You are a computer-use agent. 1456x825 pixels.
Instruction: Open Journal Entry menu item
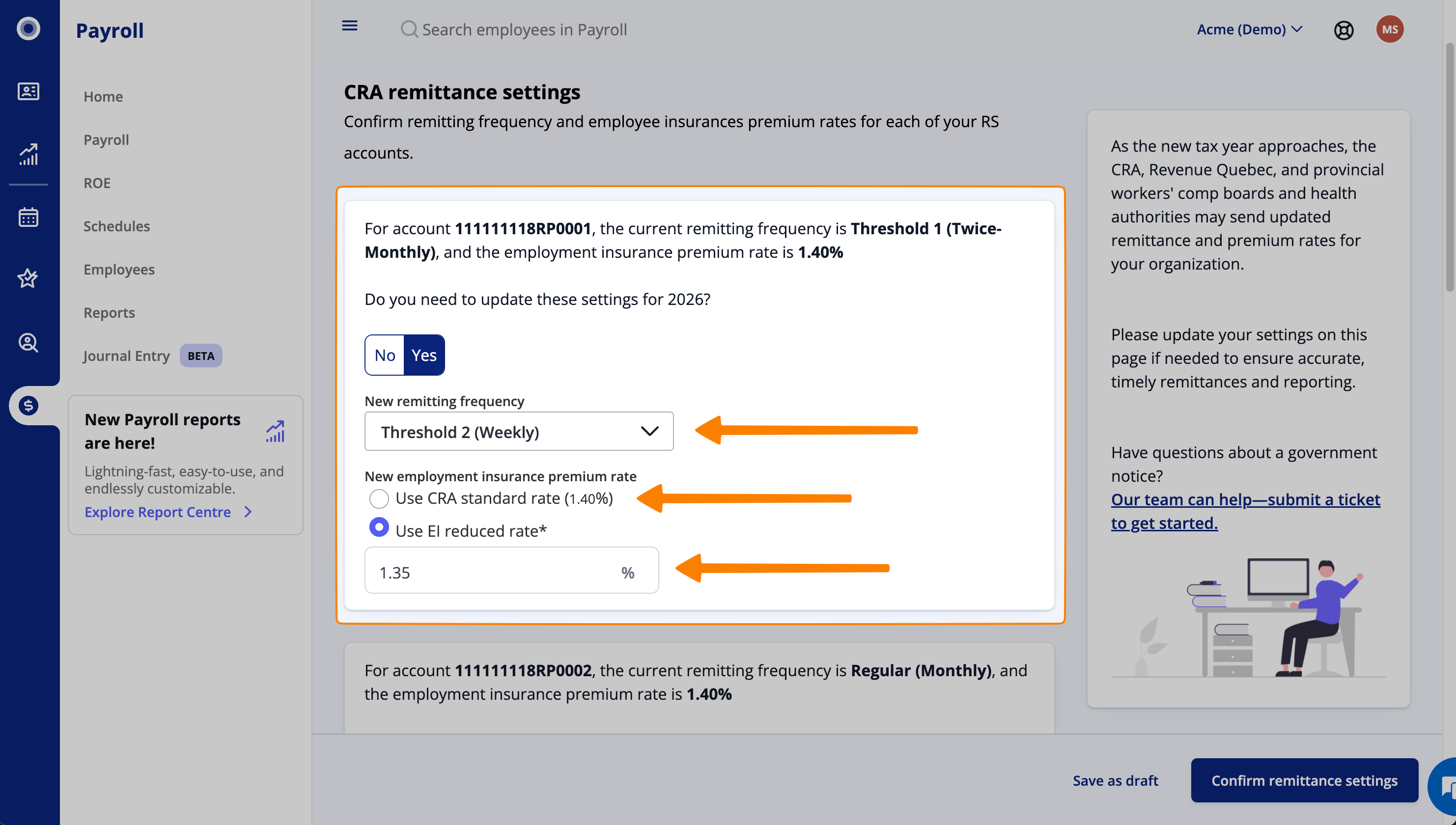click(126, 356)
